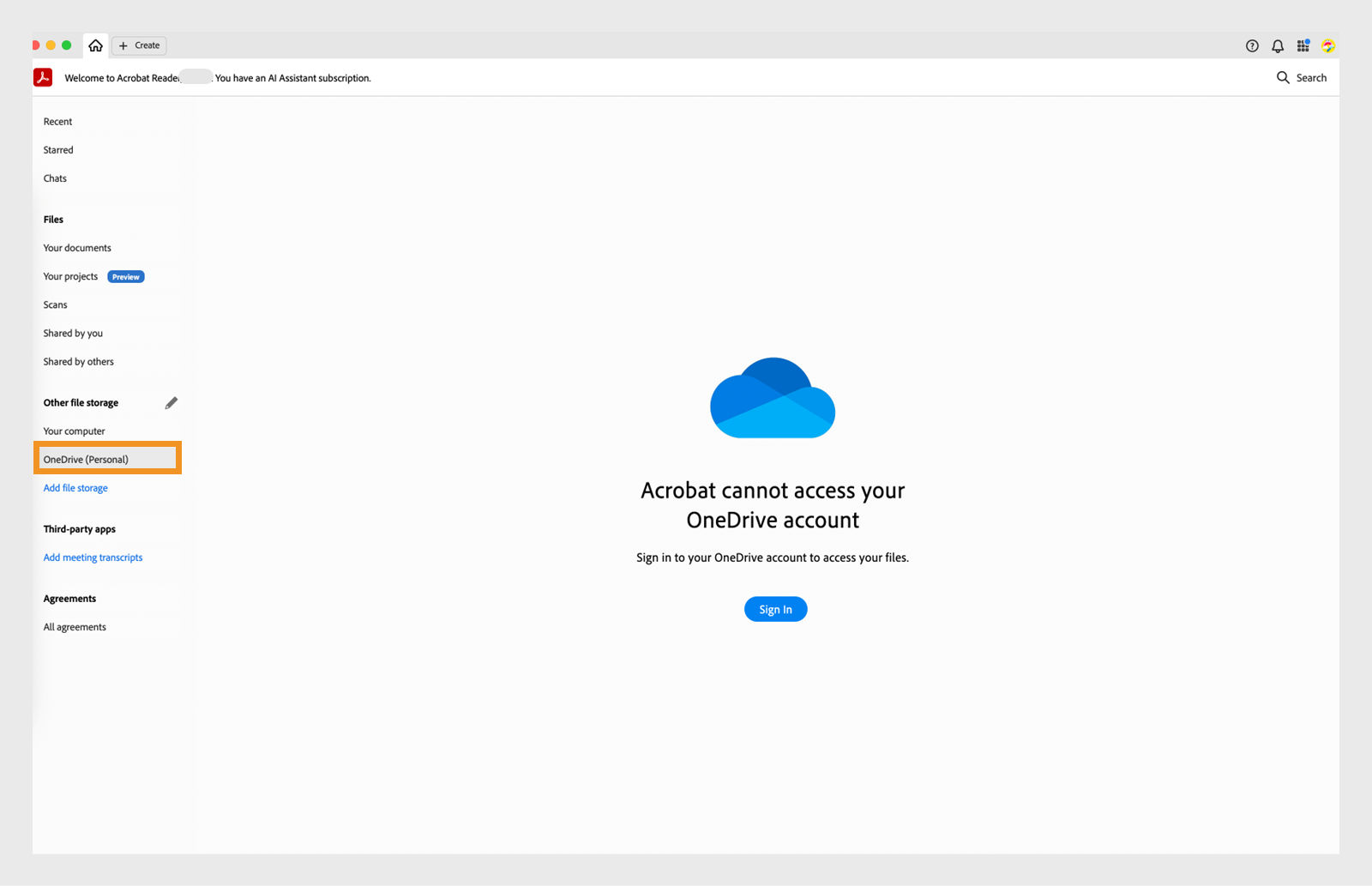Click the Sign In button
The image size is (1372, 886).
pos(775,609)
